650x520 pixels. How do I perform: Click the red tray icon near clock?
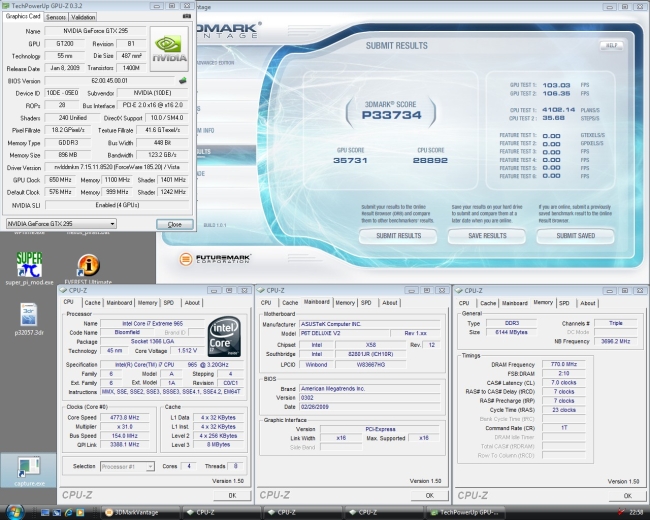(x=621, y=513)
